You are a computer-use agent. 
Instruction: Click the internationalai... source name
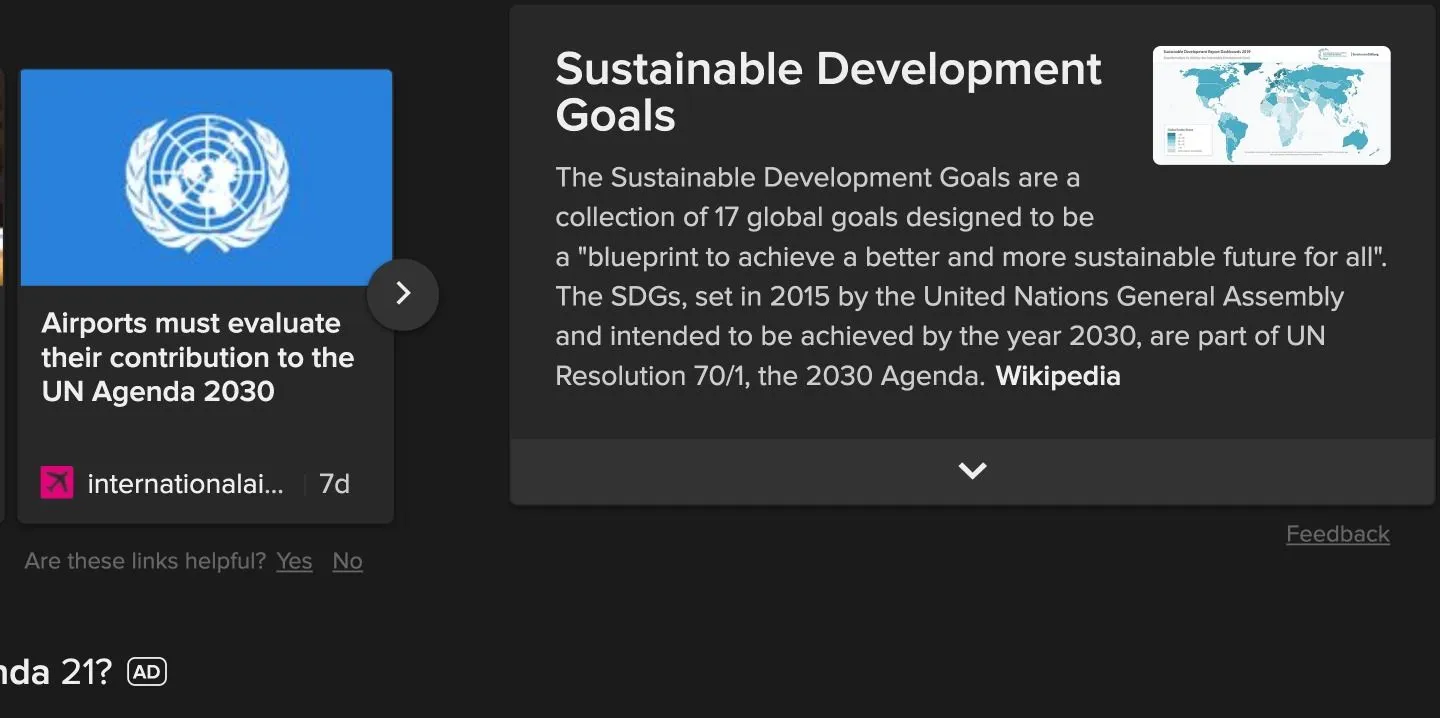185,484
